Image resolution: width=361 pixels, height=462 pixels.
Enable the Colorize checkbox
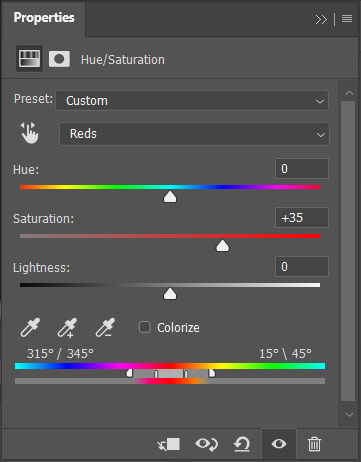[x=145, y=327]
